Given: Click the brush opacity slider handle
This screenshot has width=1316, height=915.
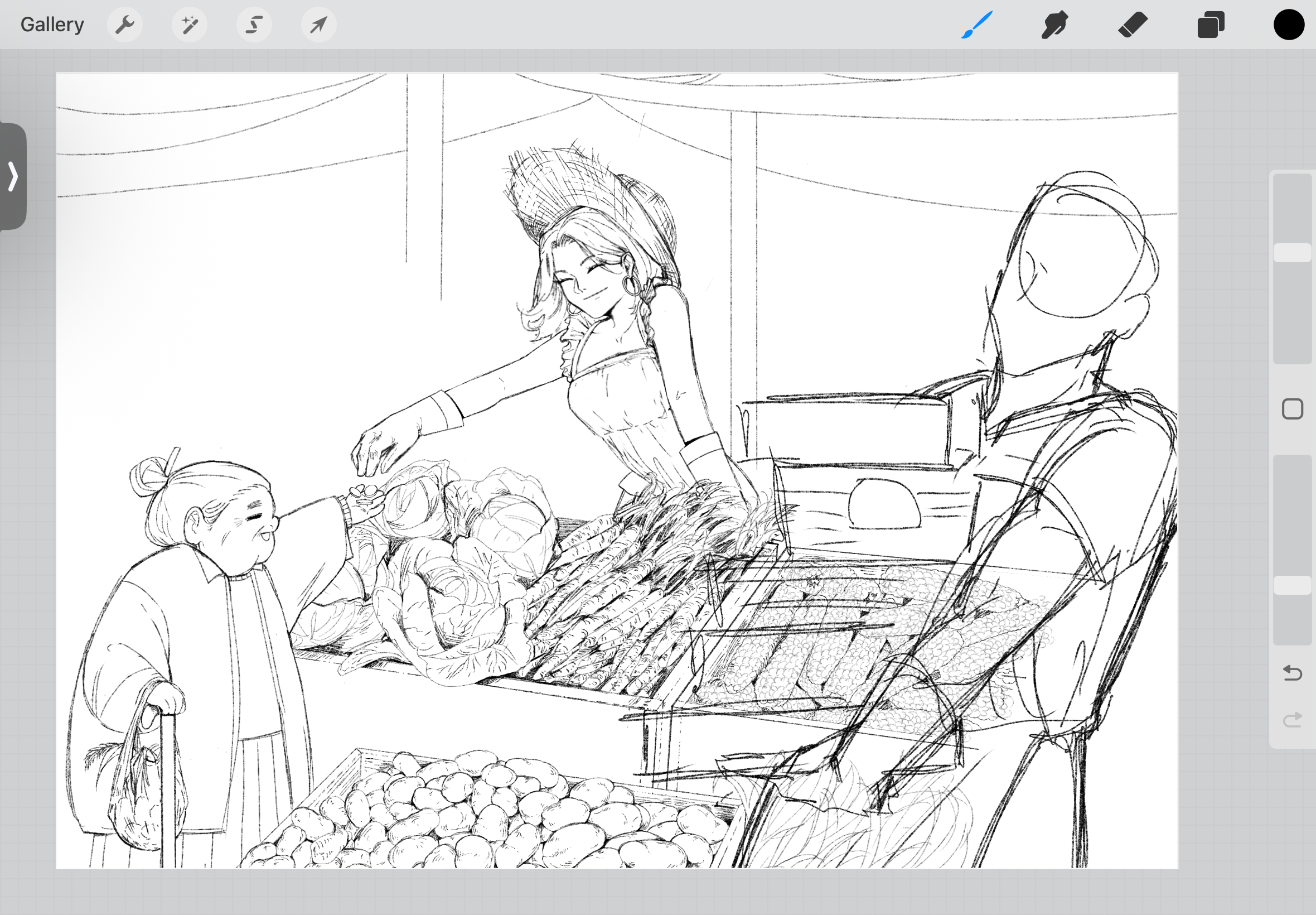Looking at the screenshot, I should [x=1293, y=585].
